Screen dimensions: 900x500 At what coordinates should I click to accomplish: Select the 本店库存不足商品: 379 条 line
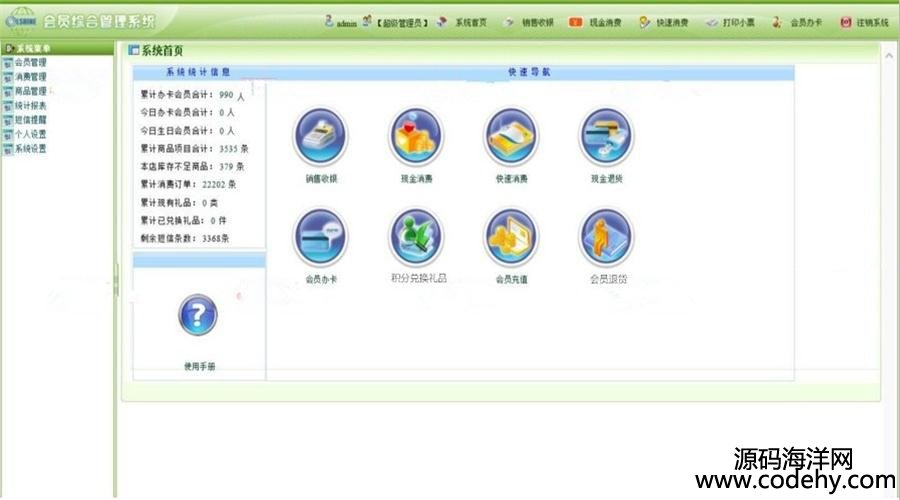(x=192, y=166)
